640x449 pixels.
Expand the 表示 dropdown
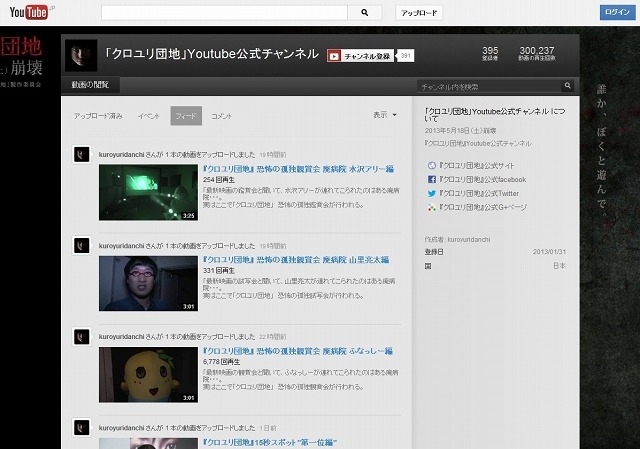click(x=385, y=115)
